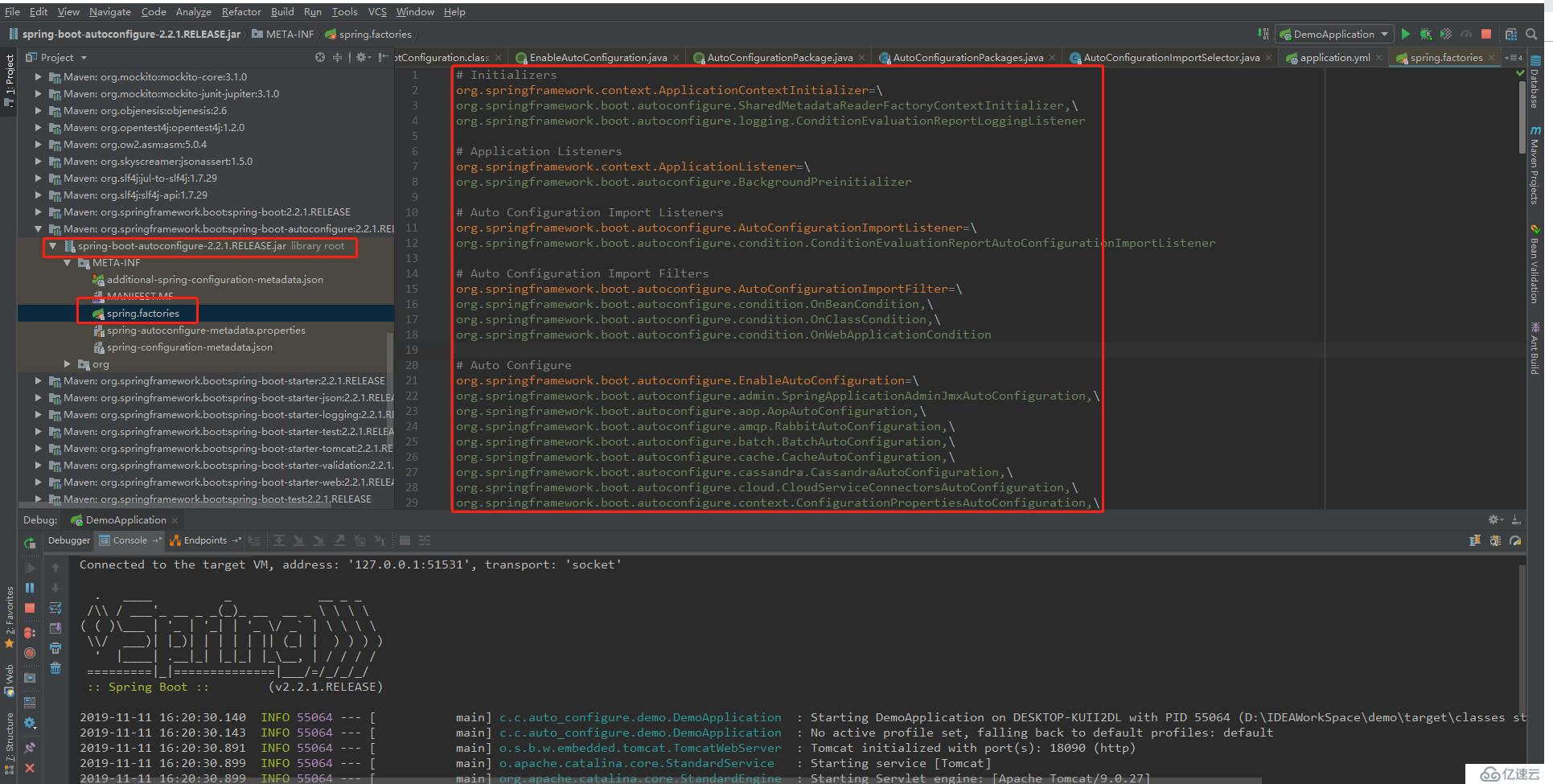The image size is (1553, 784).
Task: Run DemoApplication with the green play icon
Action: coord(1405,34)
